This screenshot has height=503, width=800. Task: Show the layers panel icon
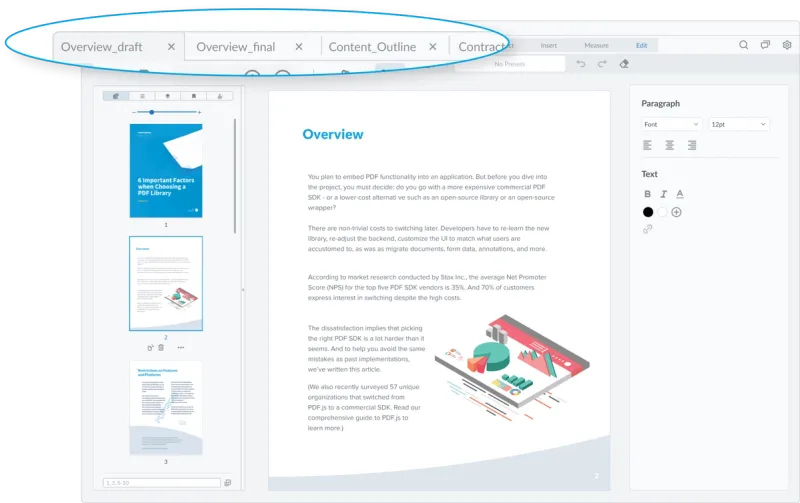point(168,96)
